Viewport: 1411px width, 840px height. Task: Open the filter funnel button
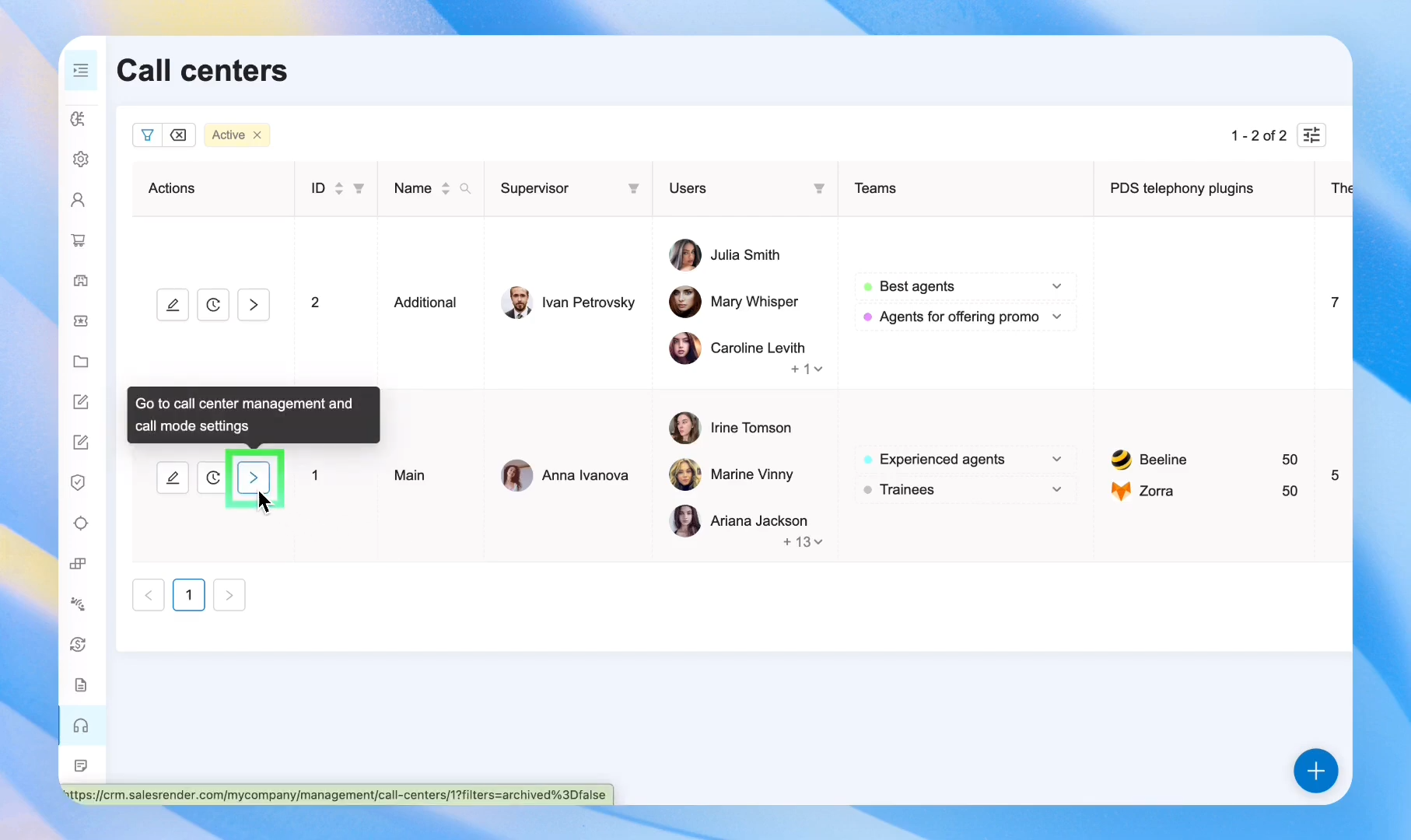point(147,135)
